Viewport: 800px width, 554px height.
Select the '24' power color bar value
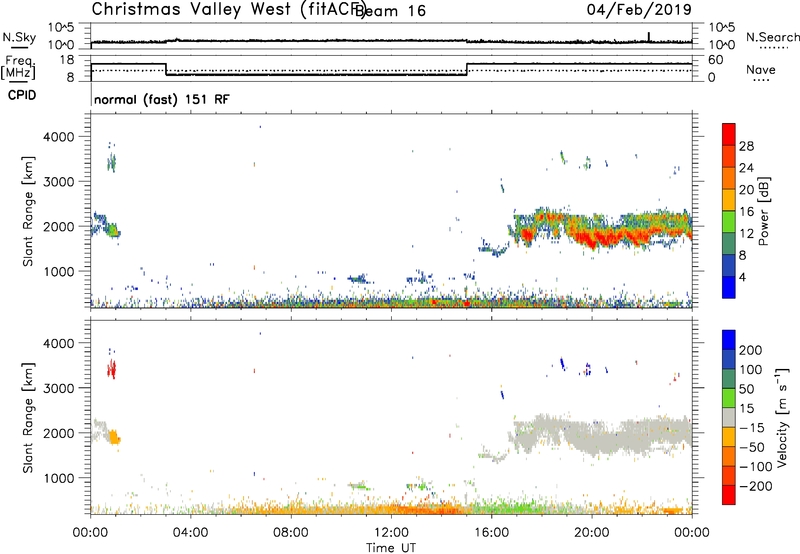coord(746,168)
